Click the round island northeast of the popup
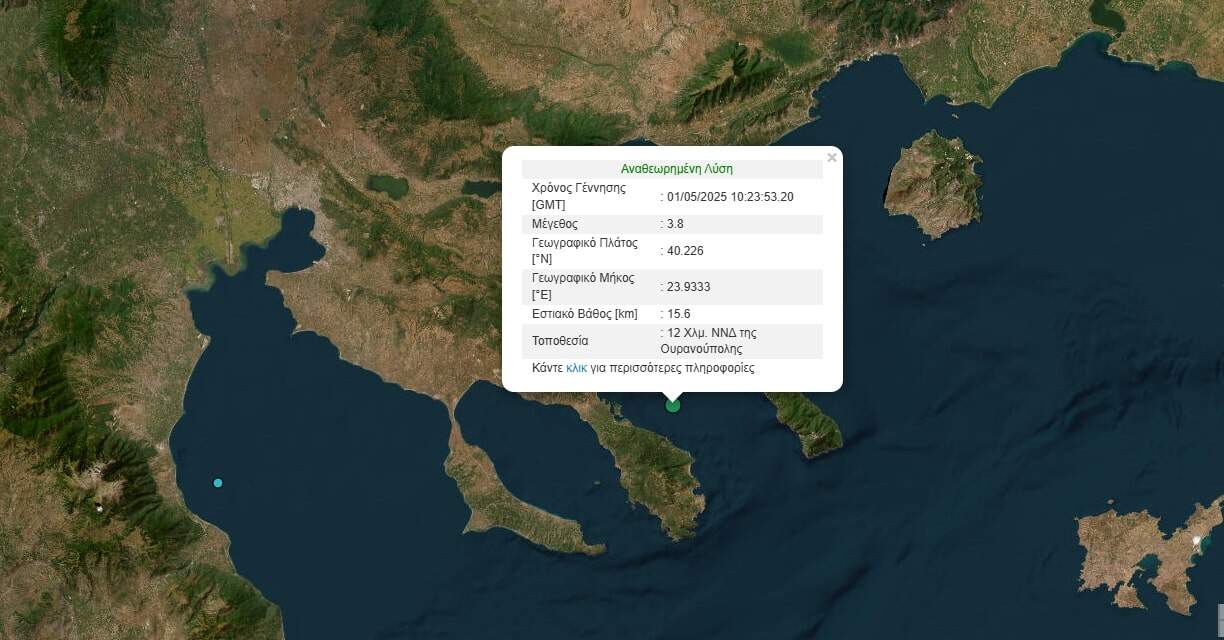The image size is (1224, 640). pyautogui.click(x=933, y=183)
